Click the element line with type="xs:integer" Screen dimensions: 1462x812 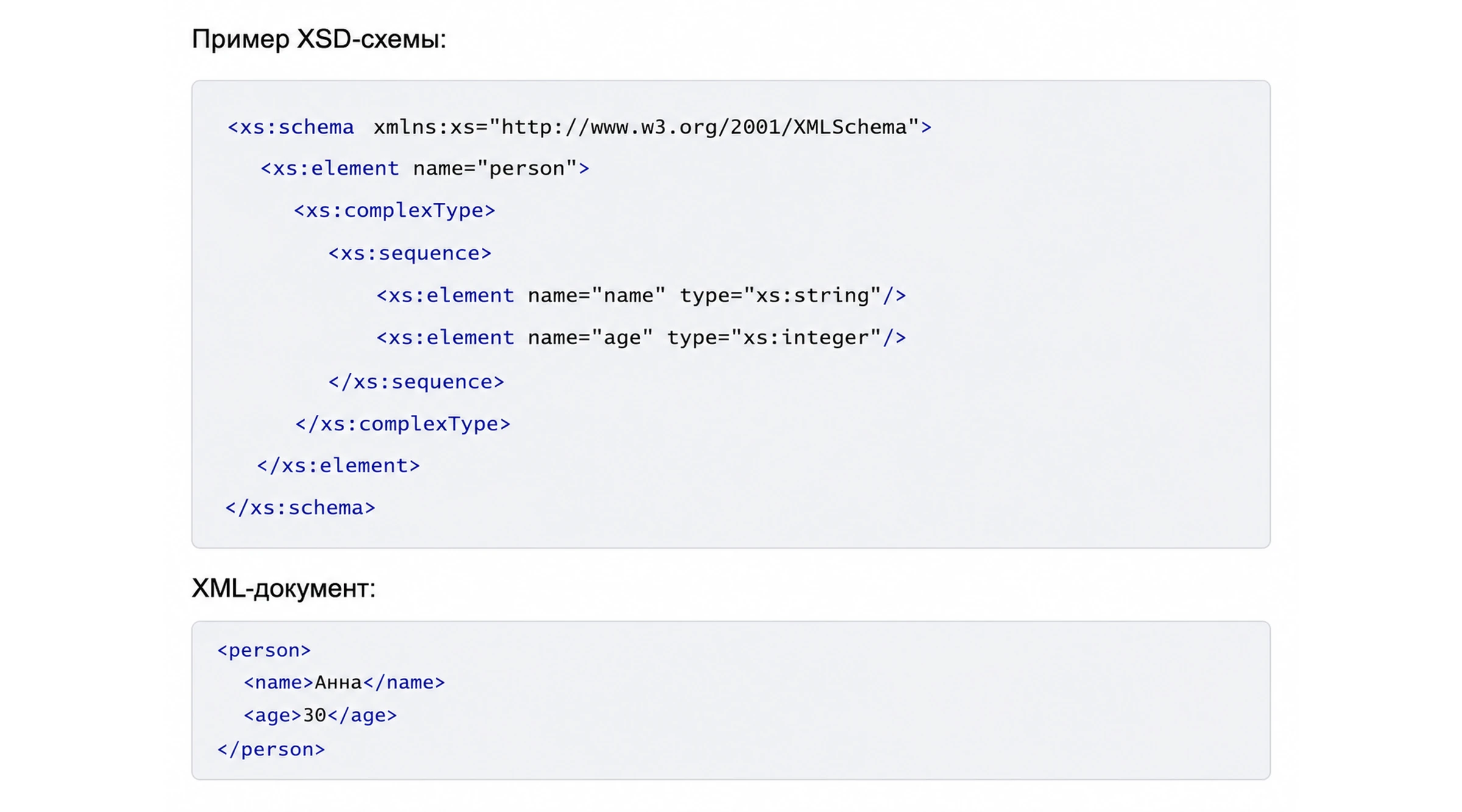[641, 337]
